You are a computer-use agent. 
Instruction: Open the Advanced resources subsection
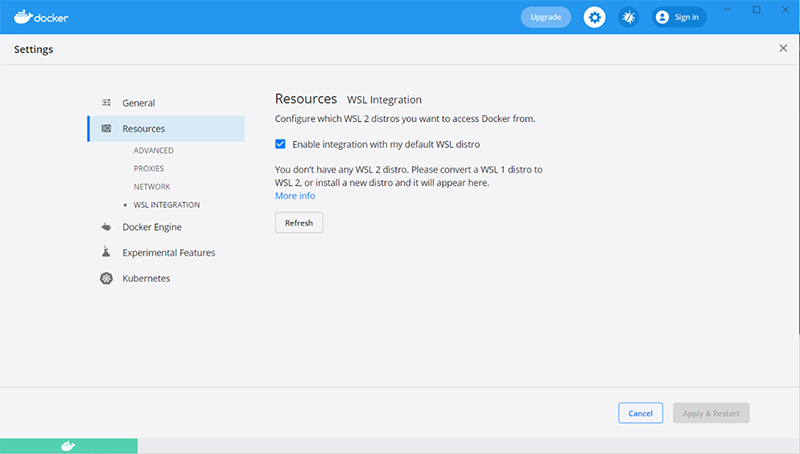pyautogui.click(x=154, y=150)
